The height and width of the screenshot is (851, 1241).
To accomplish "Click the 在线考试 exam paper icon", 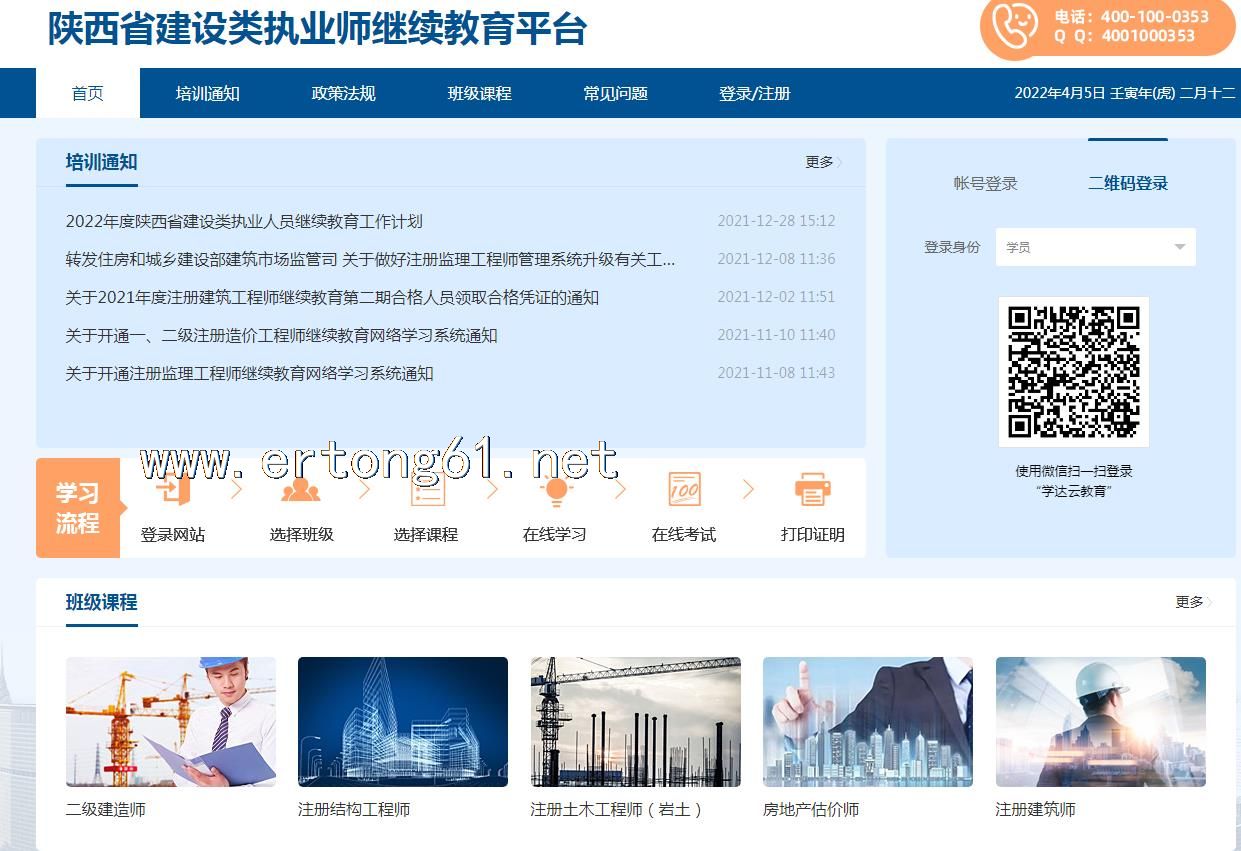I will tap(684, 490).
